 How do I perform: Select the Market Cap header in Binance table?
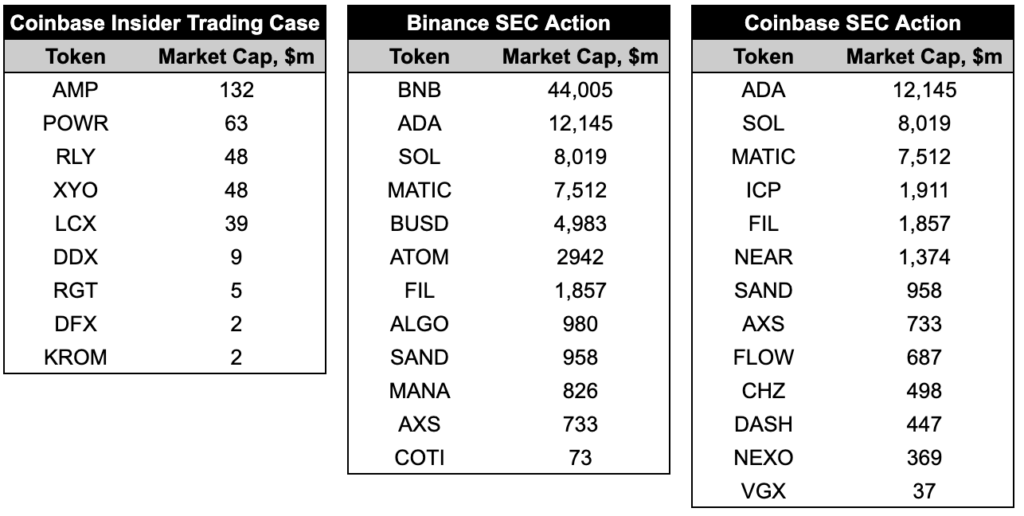point(580,57)
